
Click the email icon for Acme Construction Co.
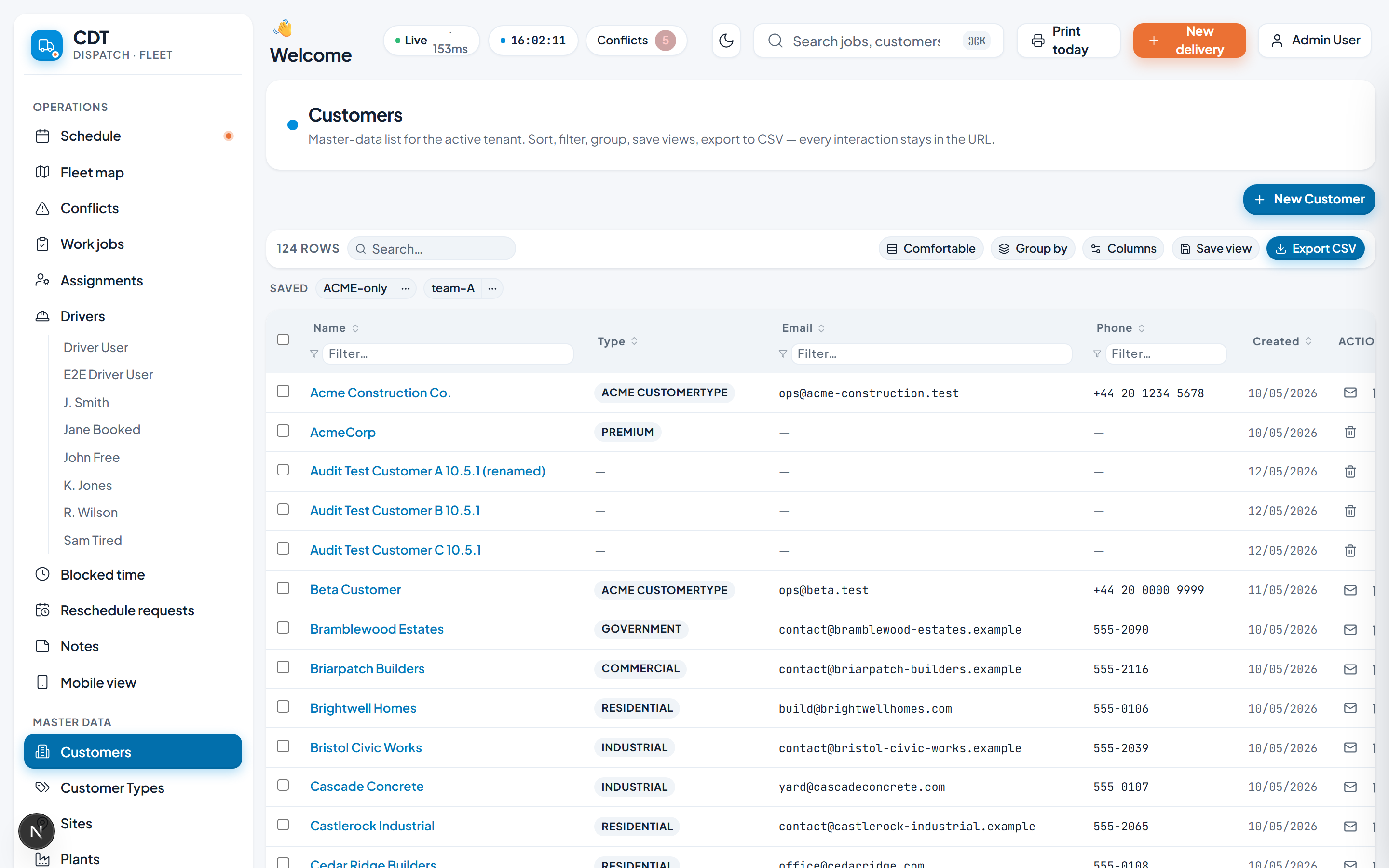pos(1350,393)
